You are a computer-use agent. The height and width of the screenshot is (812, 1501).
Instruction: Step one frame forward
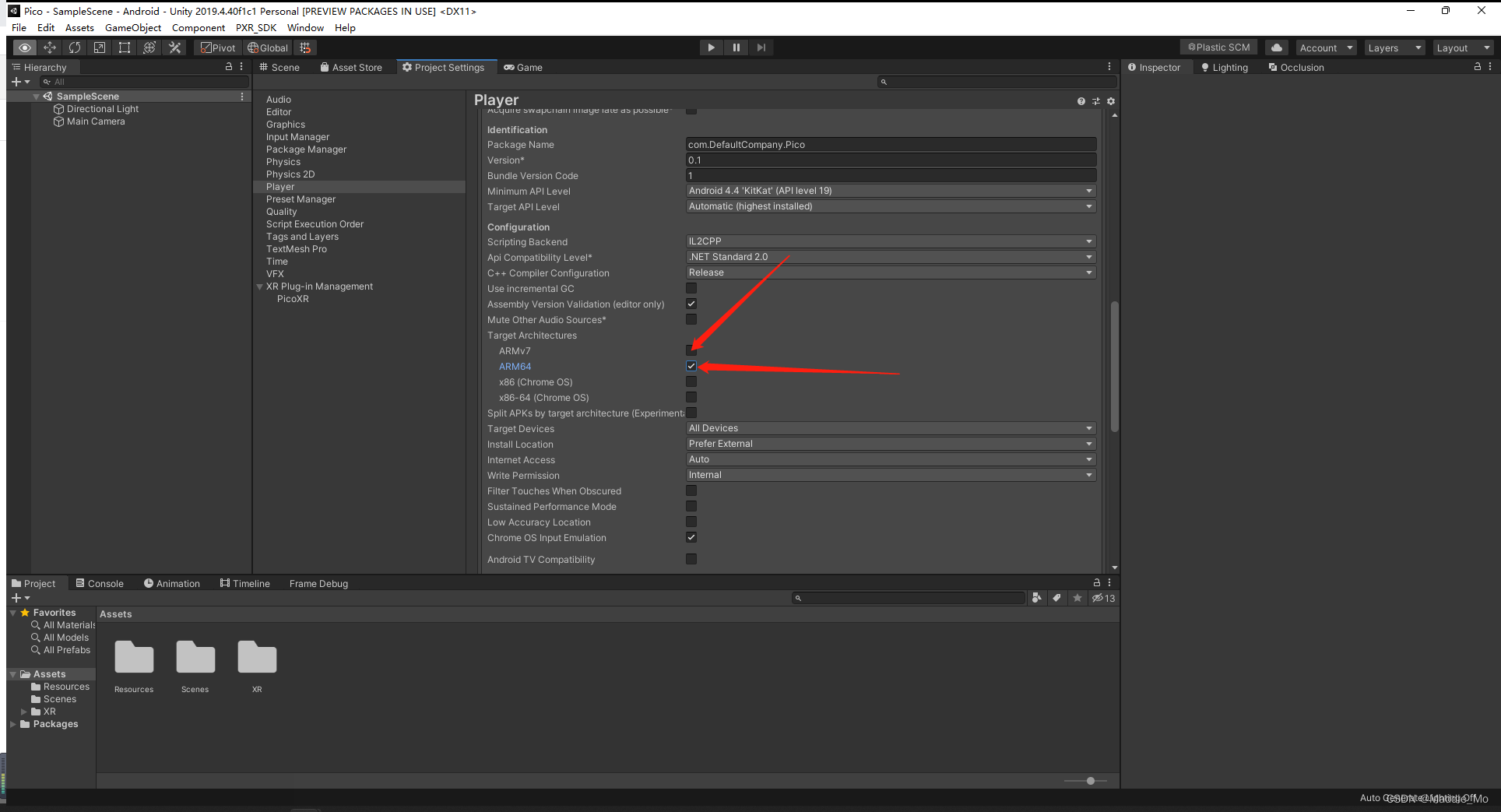[x=761, y=47]
